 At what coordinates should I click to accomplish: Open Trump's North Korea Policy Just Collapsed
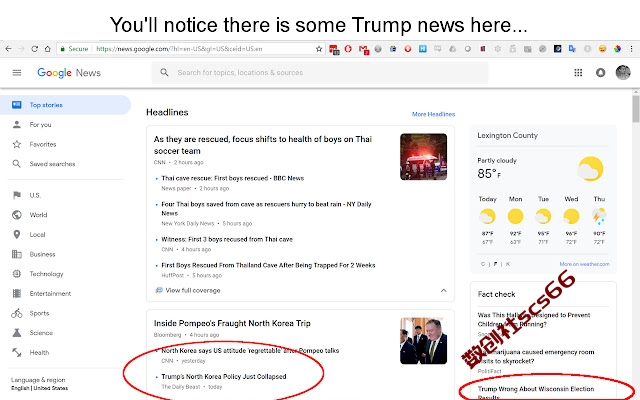pos(224,376)
